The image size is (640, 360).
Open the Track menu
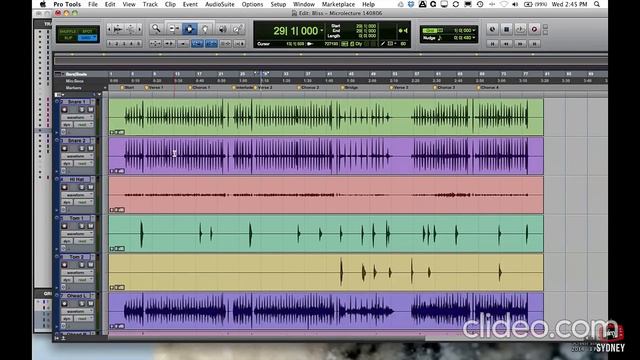(150, 4)
